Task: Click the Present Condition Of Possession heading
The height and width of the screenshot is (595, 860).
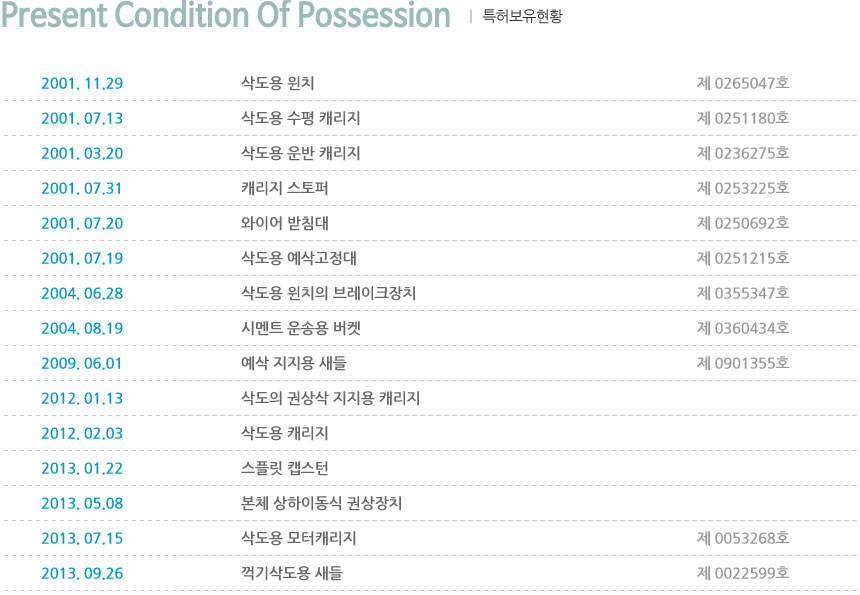Action: [225, 15]
